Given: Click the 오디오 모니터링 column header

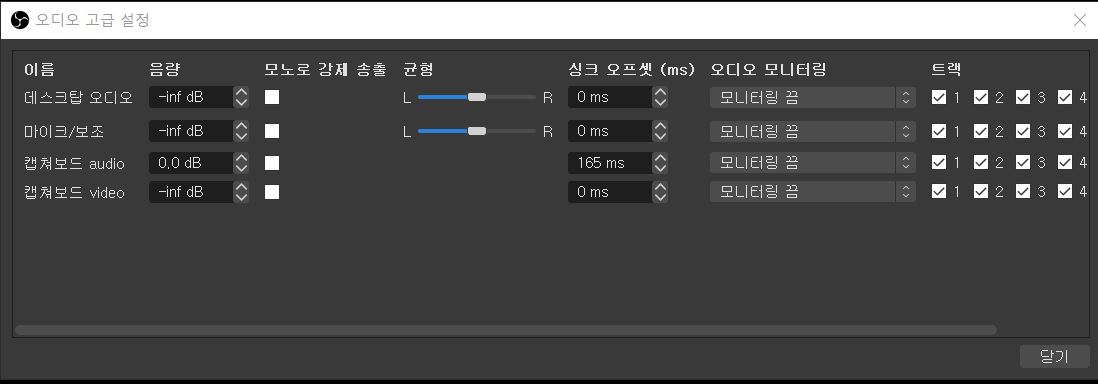Looking at the screenshot, I should 768,69.
